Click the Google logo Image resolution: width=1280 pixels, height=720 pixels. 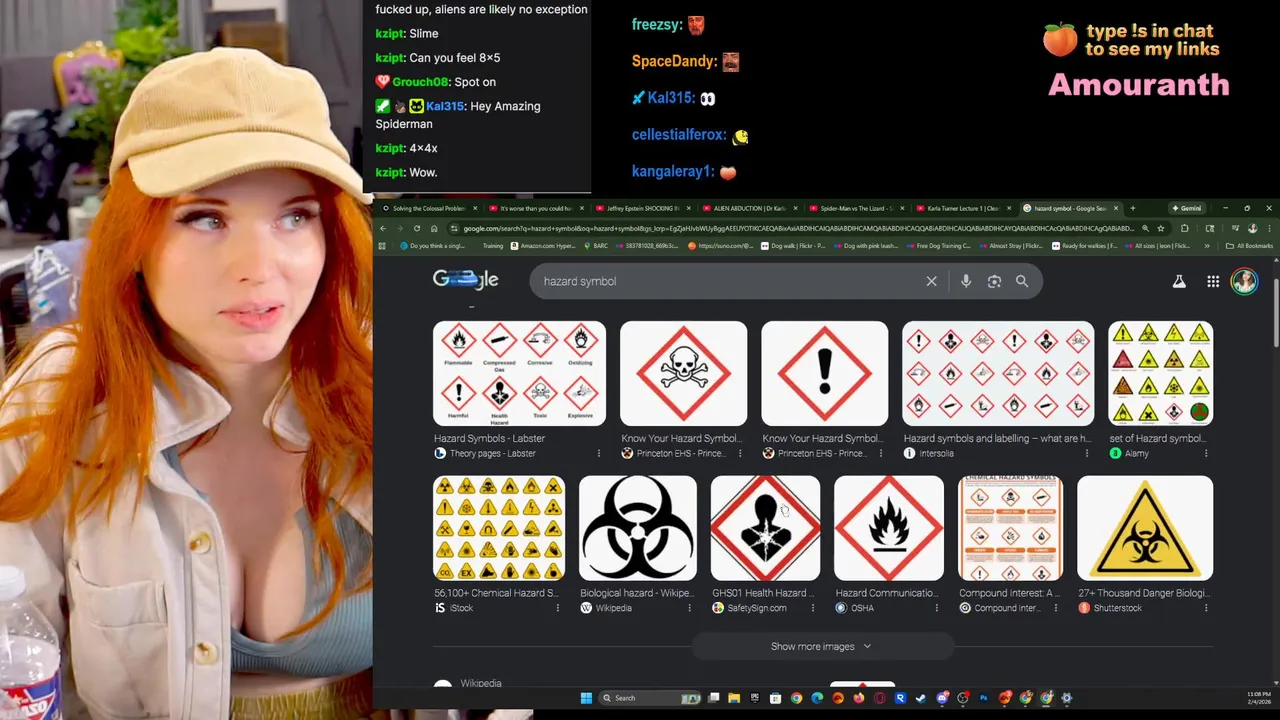pyautogui.click(x=465, y=280)
